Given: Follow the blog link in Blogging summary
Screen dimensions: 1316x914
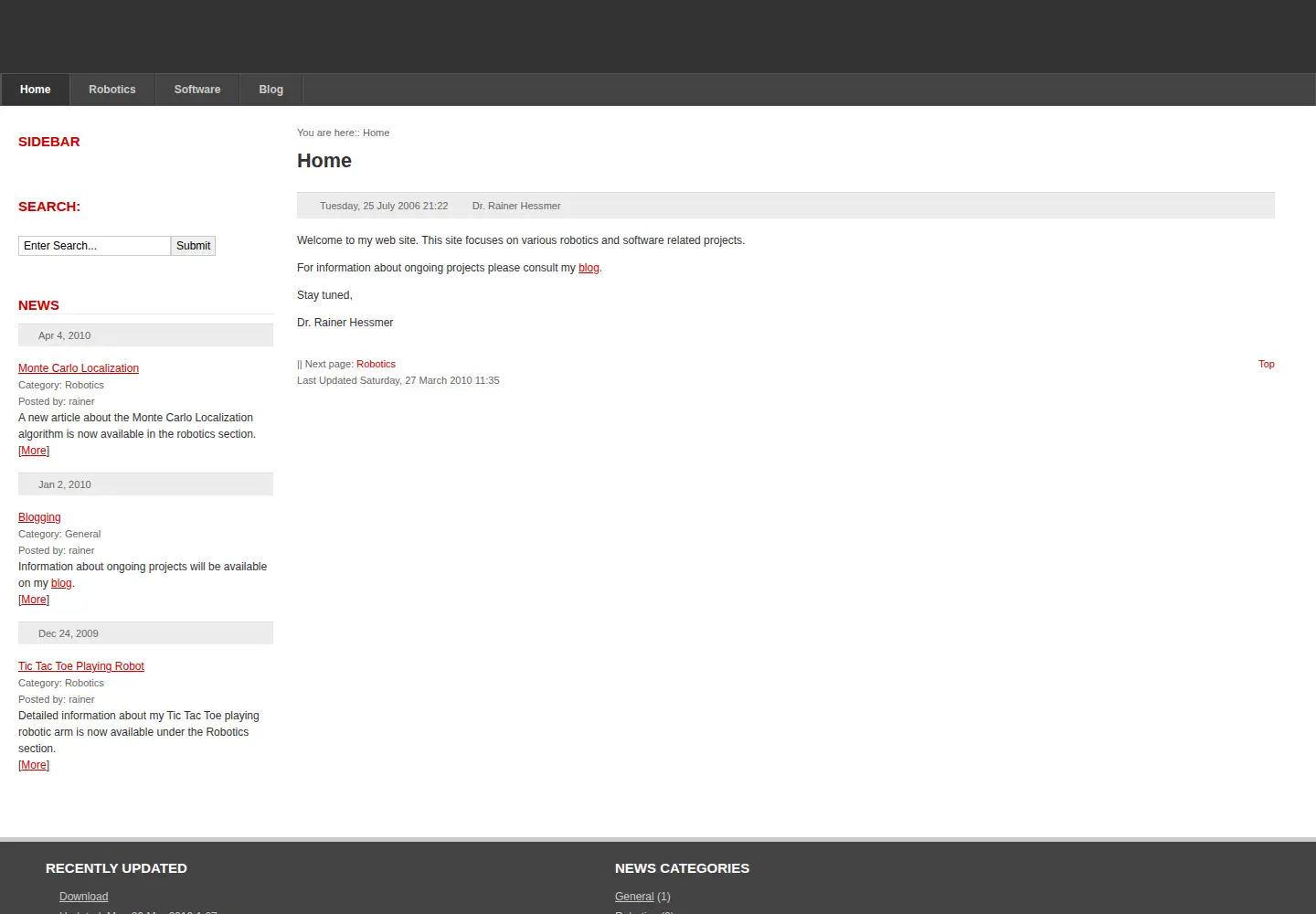Looking at the screenshot, I should [x=61, y=583].
